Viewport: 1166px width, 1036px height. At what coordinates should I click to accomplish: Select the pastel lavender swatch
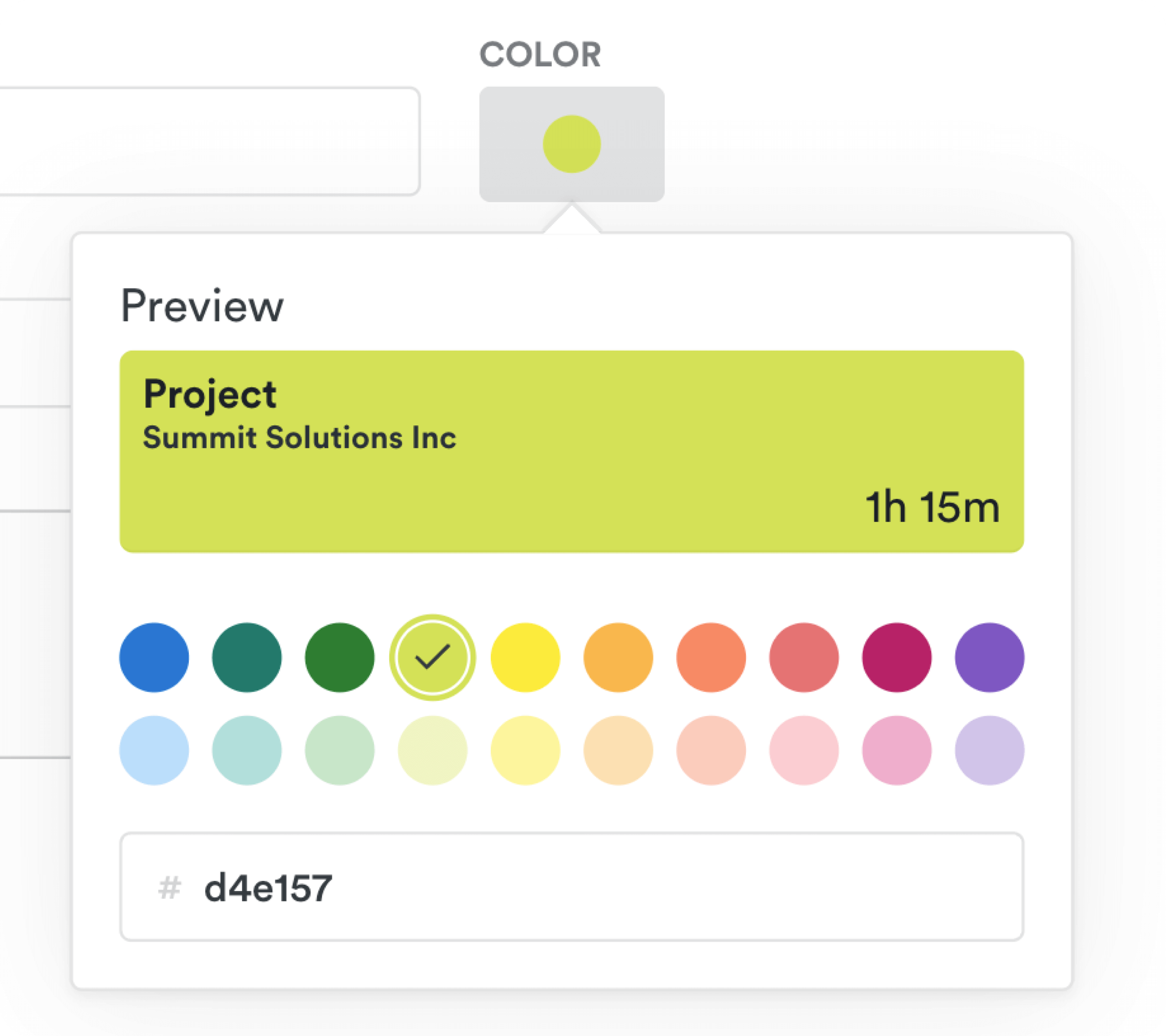pos(990,751)
